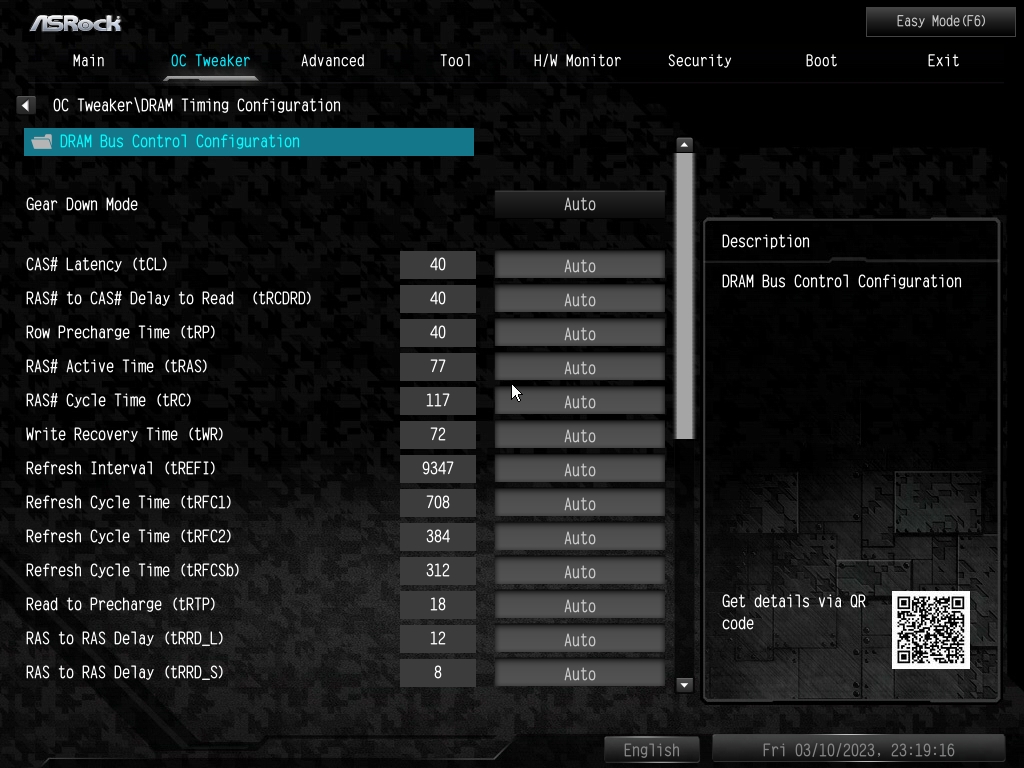Go to the Exit tab
This screenshot has height=768, width=1024.
(943, 61)
